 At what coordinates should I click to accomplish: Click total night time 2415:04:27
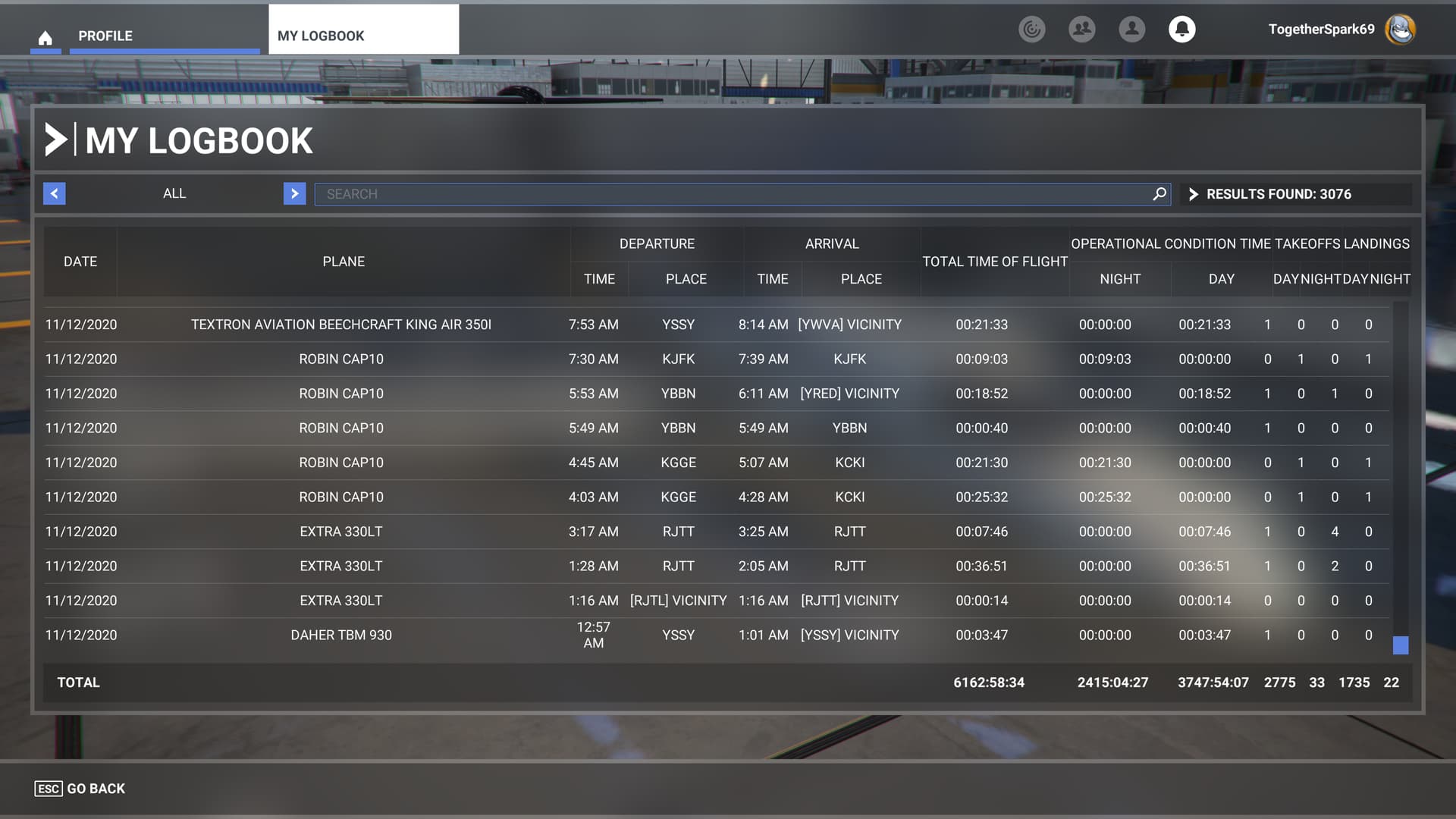1112,682
